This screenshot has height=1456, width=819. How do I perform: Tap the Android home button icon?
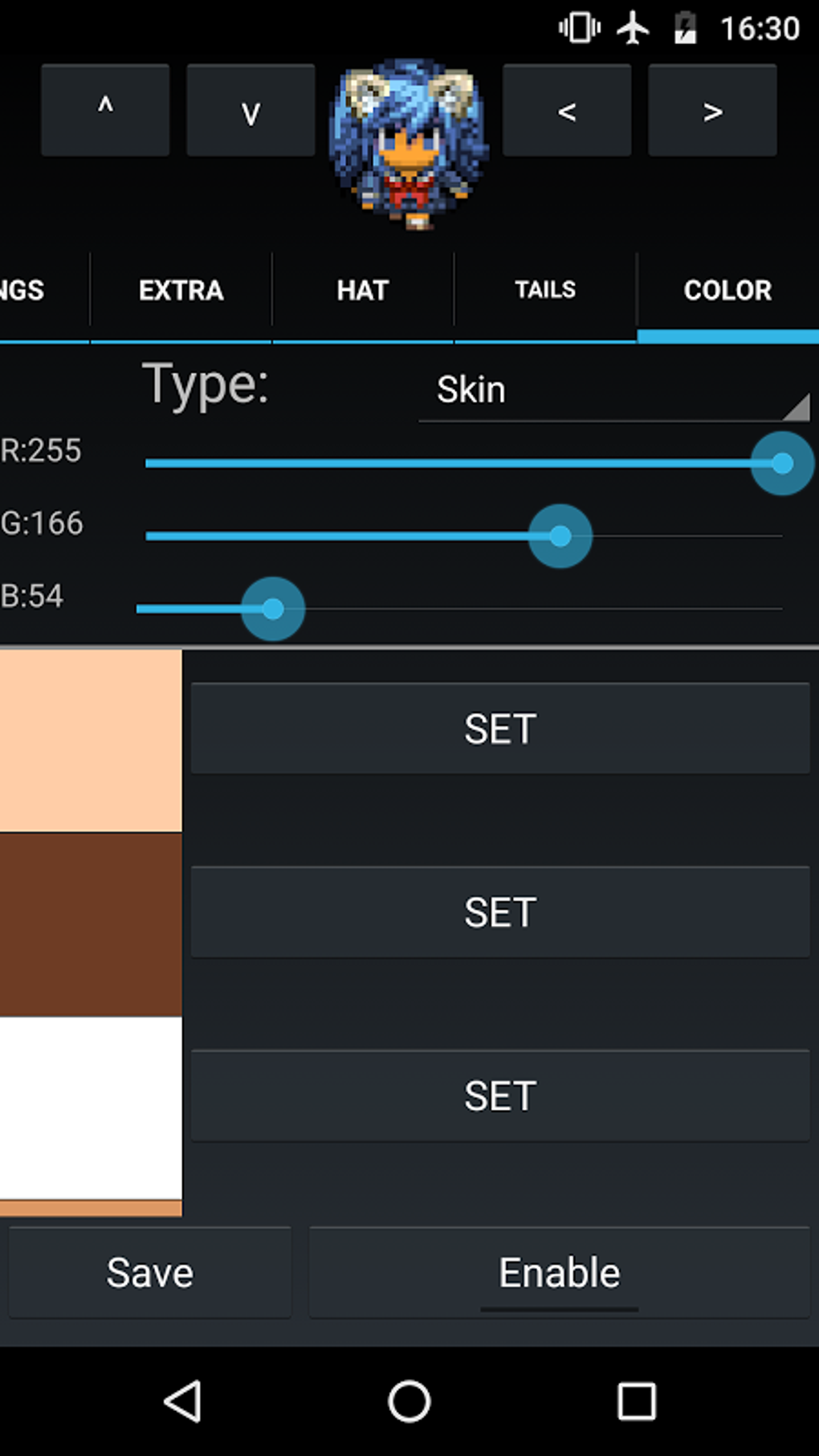pos(409,1401)
